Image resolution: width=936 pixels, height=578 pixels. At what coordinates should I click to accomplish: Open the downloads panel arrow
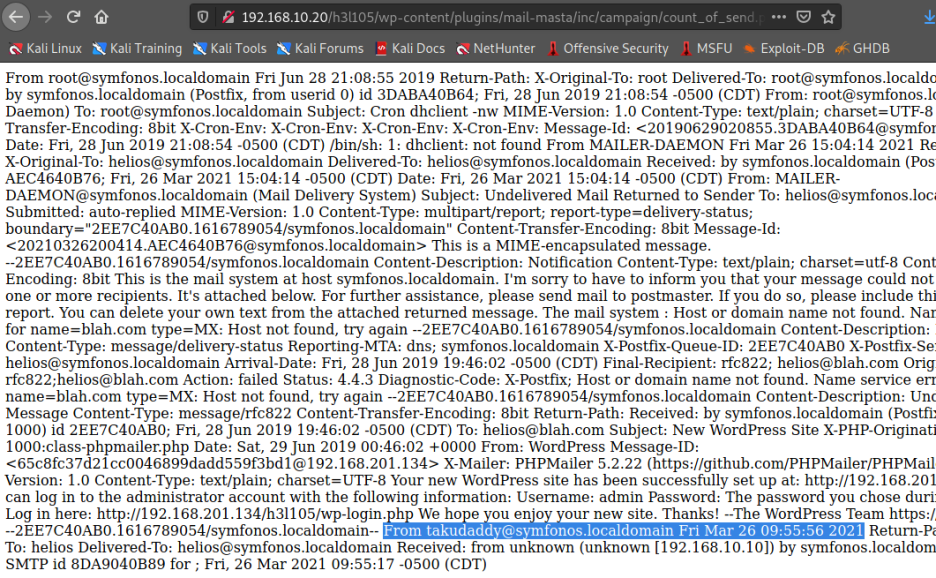tap(928, 18)
